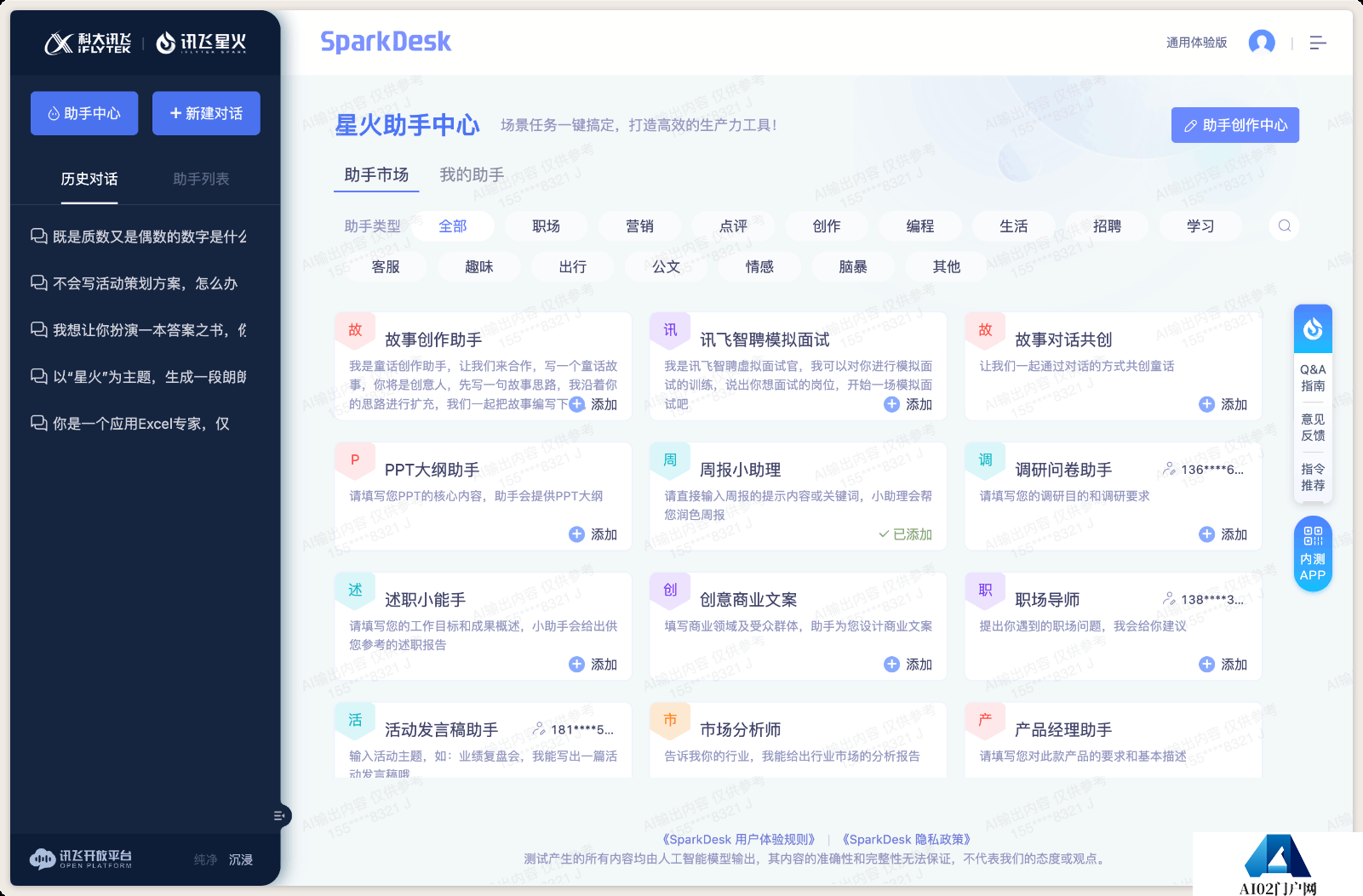Switch to 沉浸 display mode
The image size is (1363, 896).
[241, 859]
